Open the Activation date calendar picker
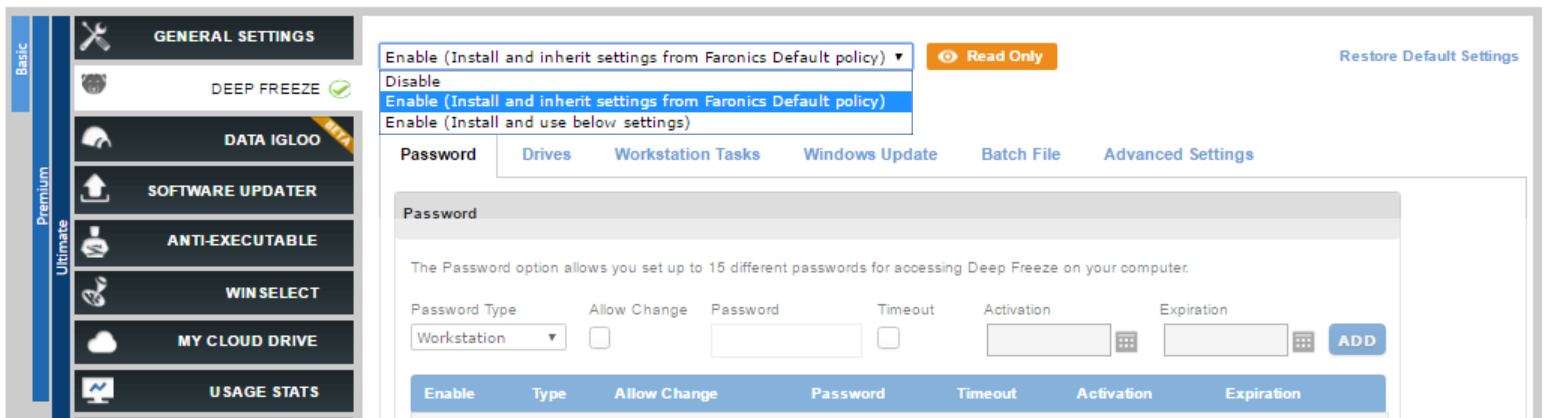This screenshot has height=418, width=1548. click(x=1127, y=341)
